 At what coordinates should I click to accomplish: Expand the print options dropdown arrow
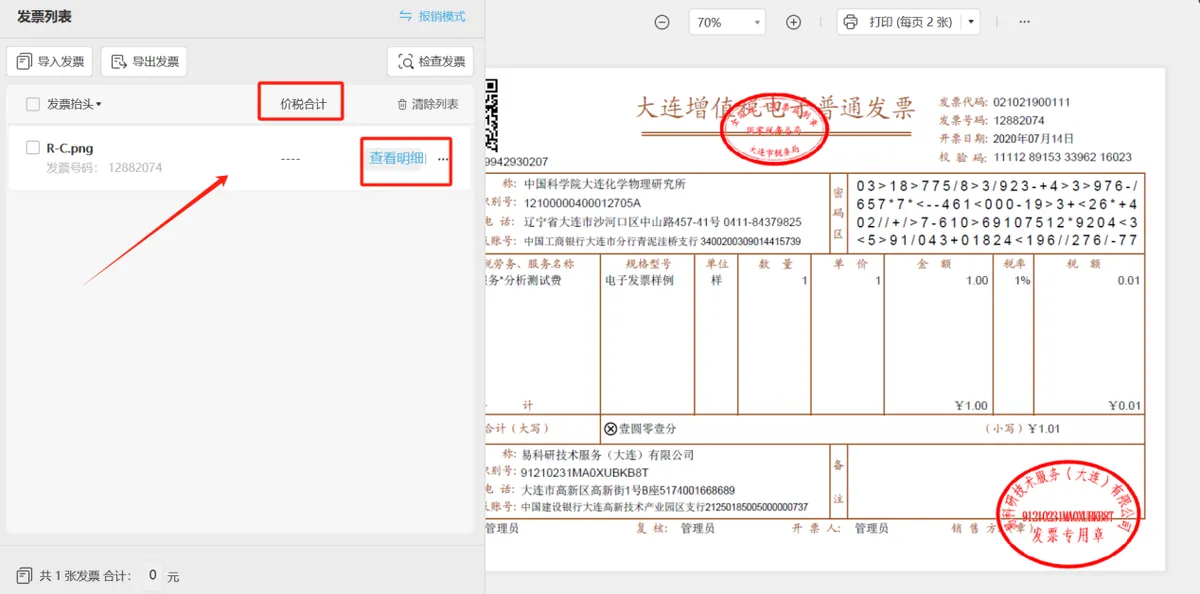971,22
